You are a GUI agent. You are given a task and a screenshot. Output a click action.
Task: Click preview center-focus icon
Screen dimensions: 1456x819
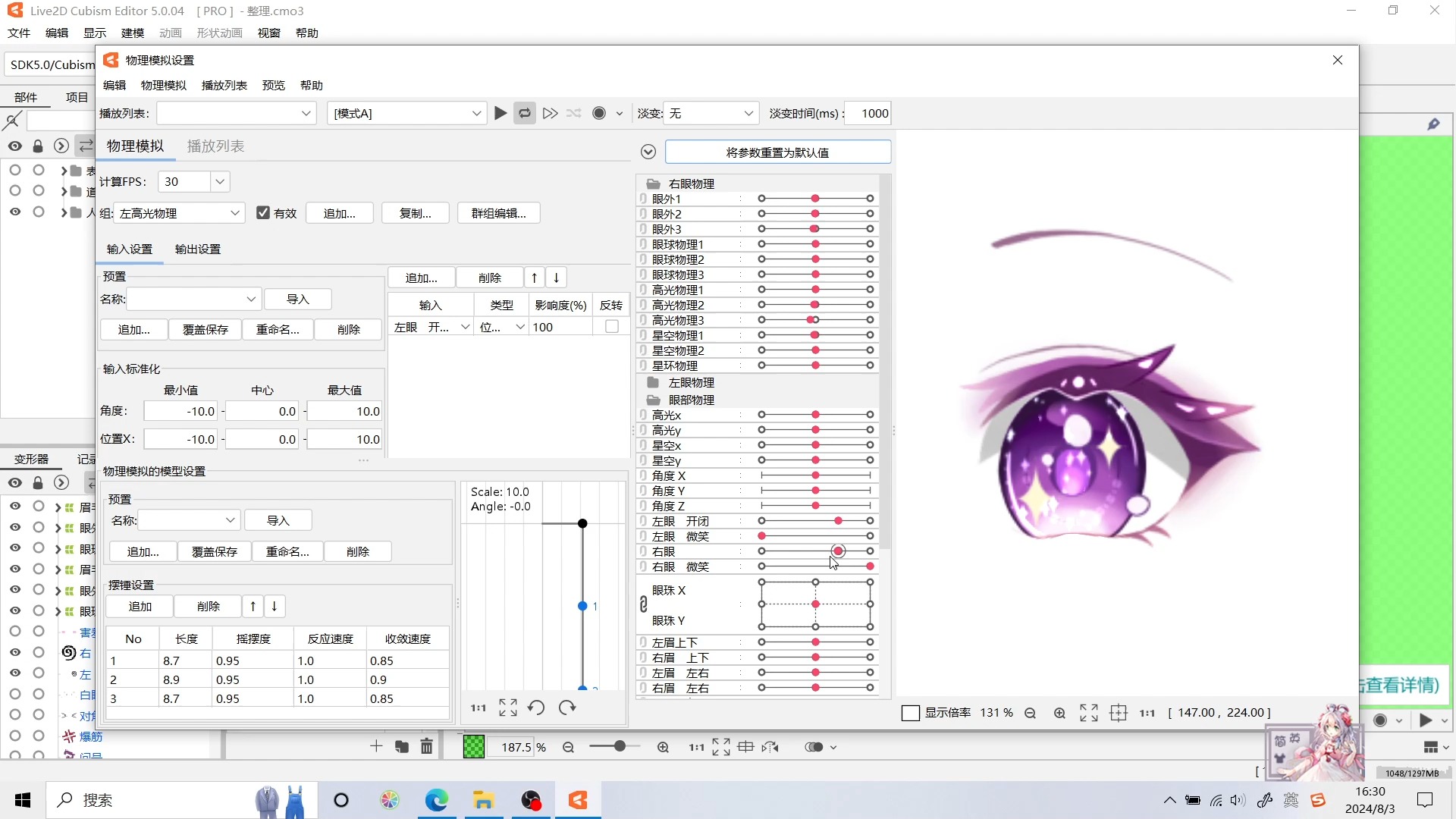[x=1119, y=713]
